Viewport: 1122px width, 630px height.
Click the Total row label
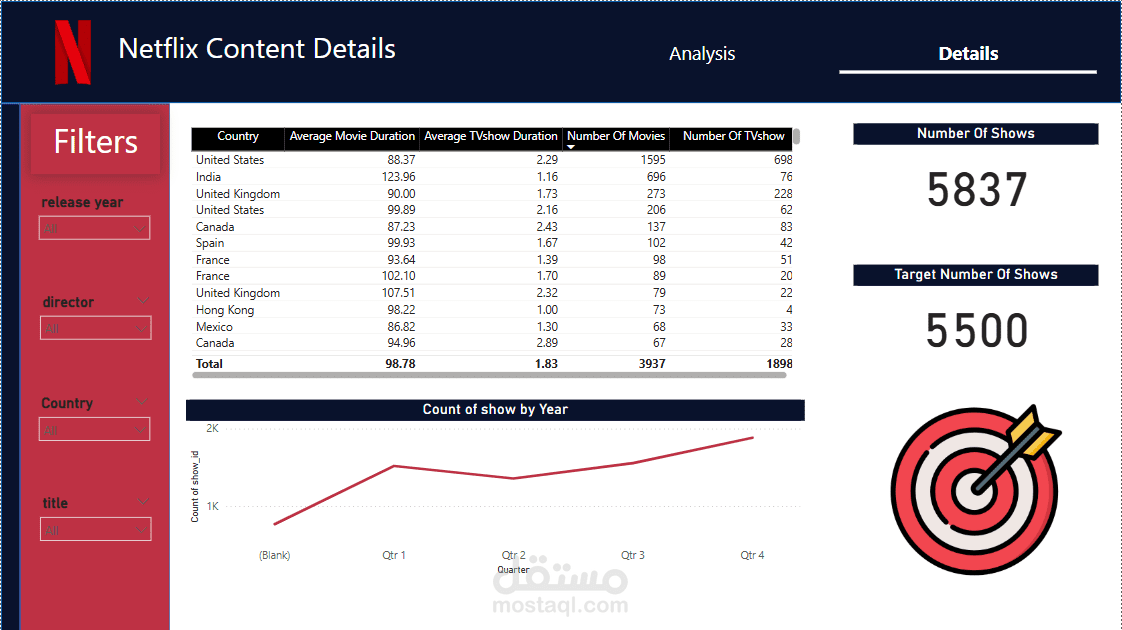click(209, 364)
